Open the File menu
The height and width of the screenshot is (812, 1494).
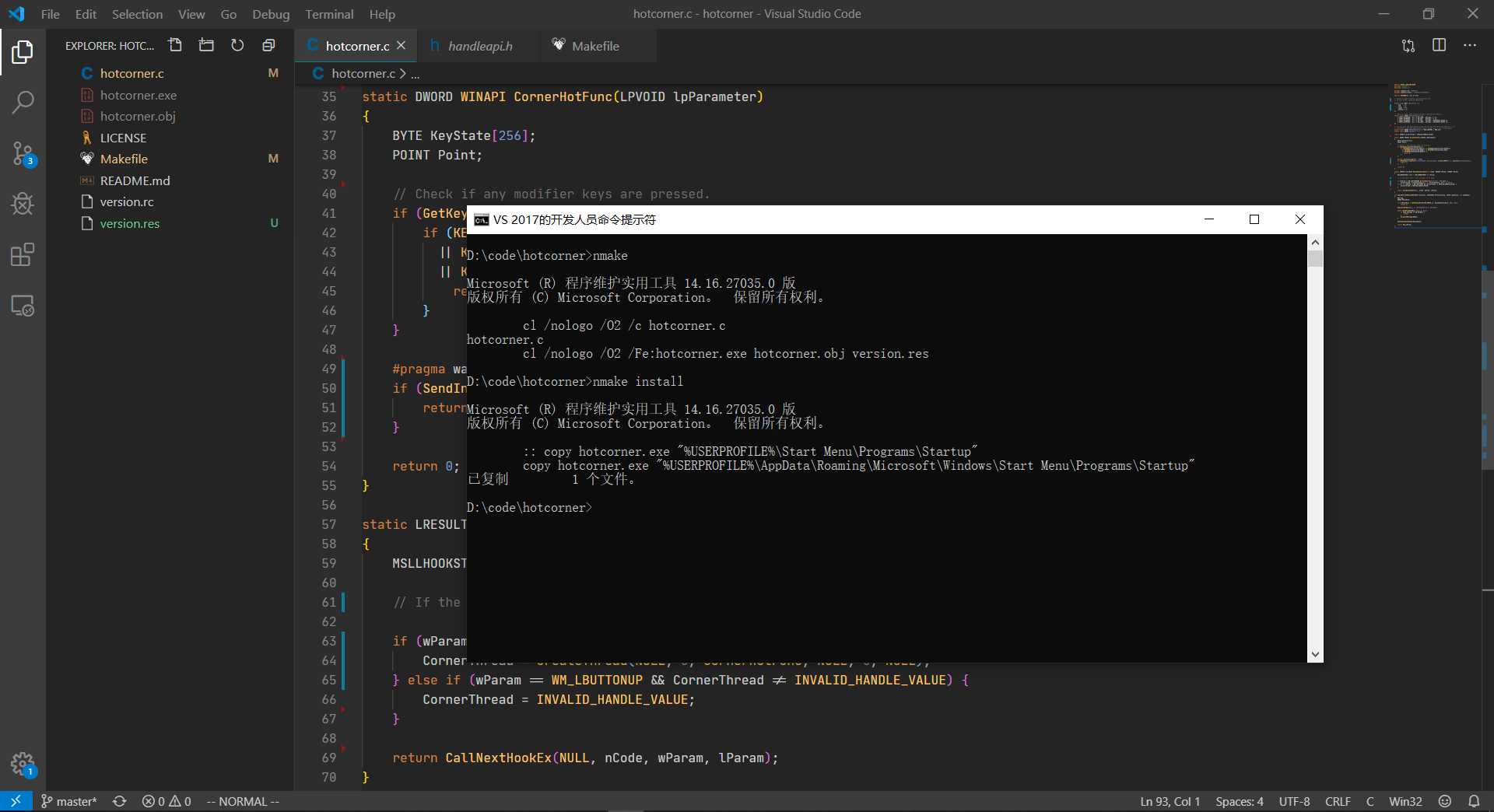click(x=50, y=14)
